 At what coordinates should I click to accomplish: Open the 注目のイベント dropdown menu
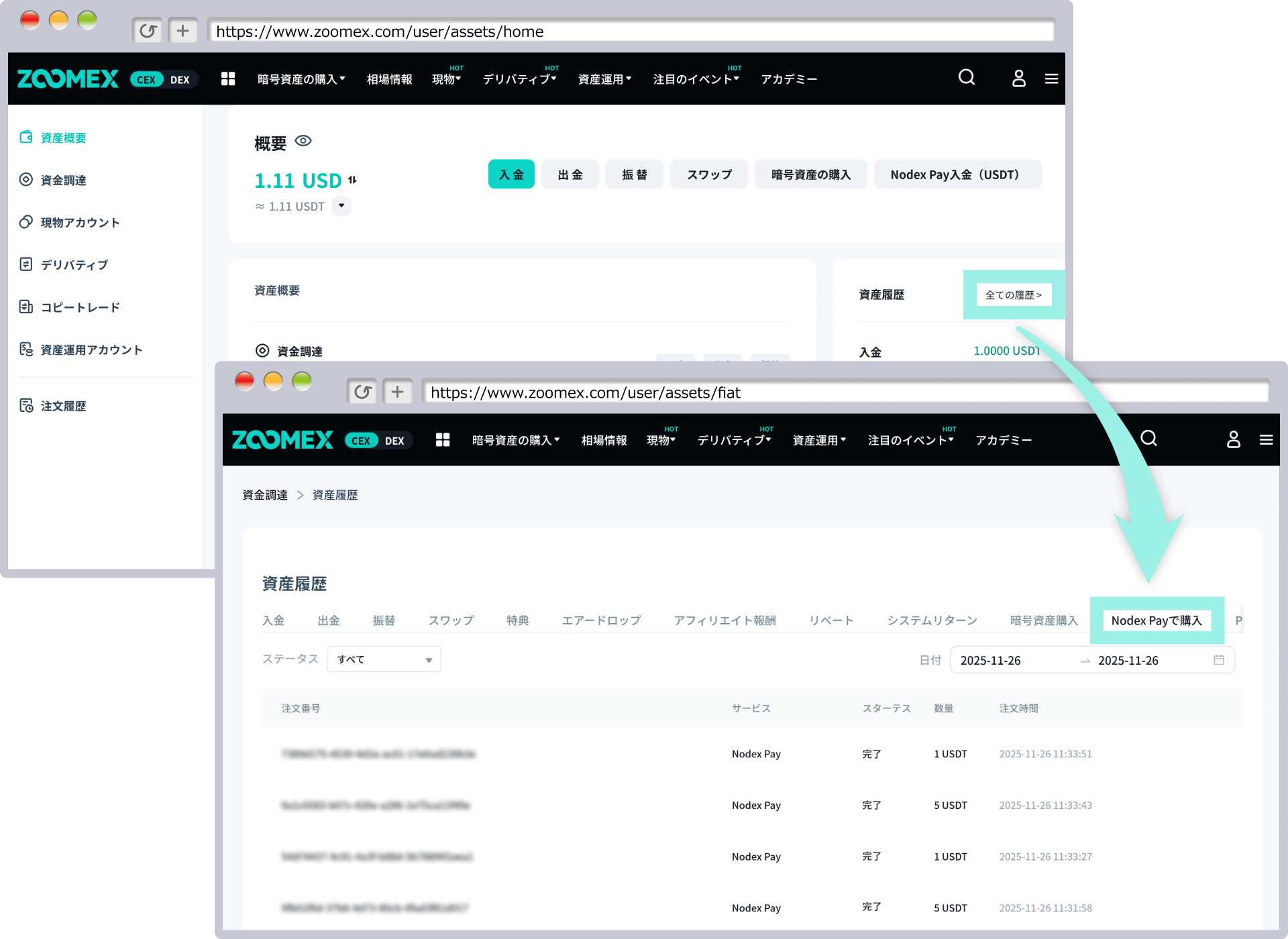[x=695, y=78]
